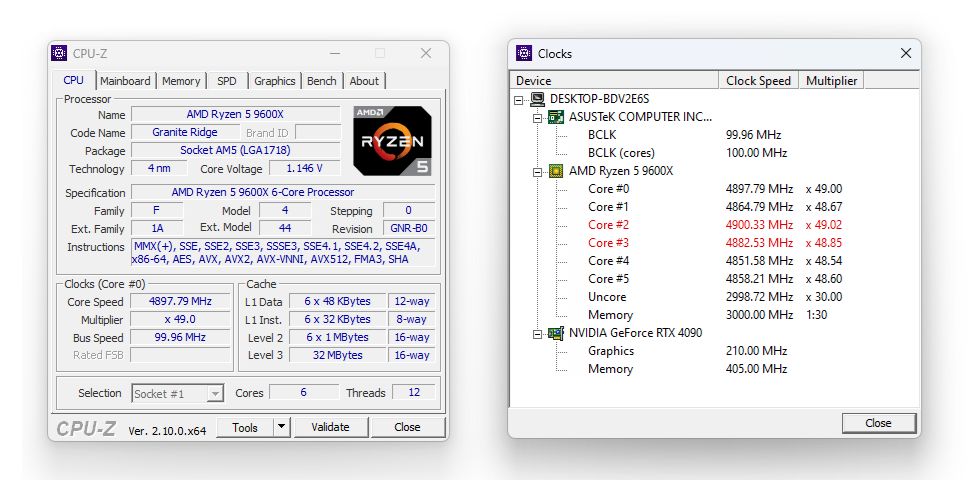Click the Clocks window title bar icon
The height and width of the screenshot is (480, 980).
524,53
